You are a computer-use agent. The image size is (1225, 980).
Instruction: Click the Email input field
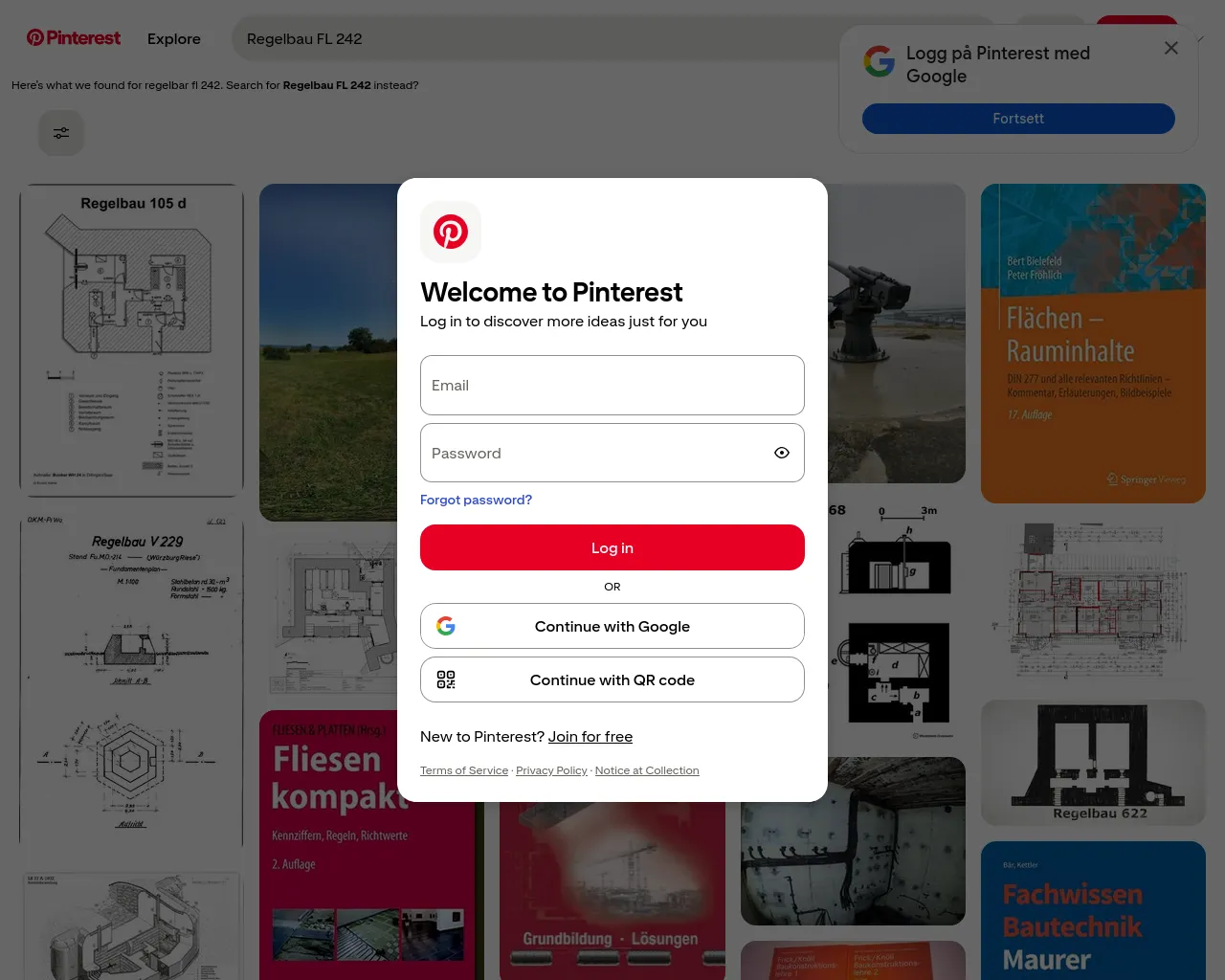(612, 385)
